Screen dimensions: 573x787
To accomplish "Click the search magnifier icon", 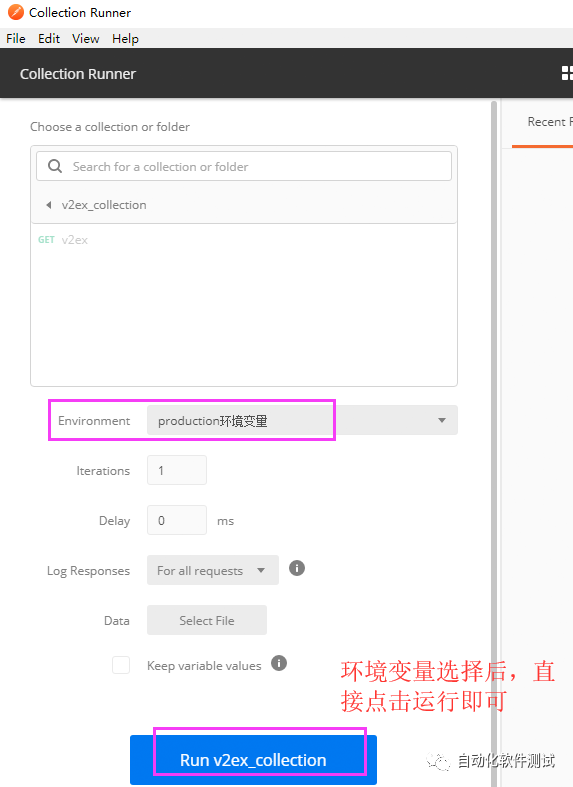I will click(55, 166).
